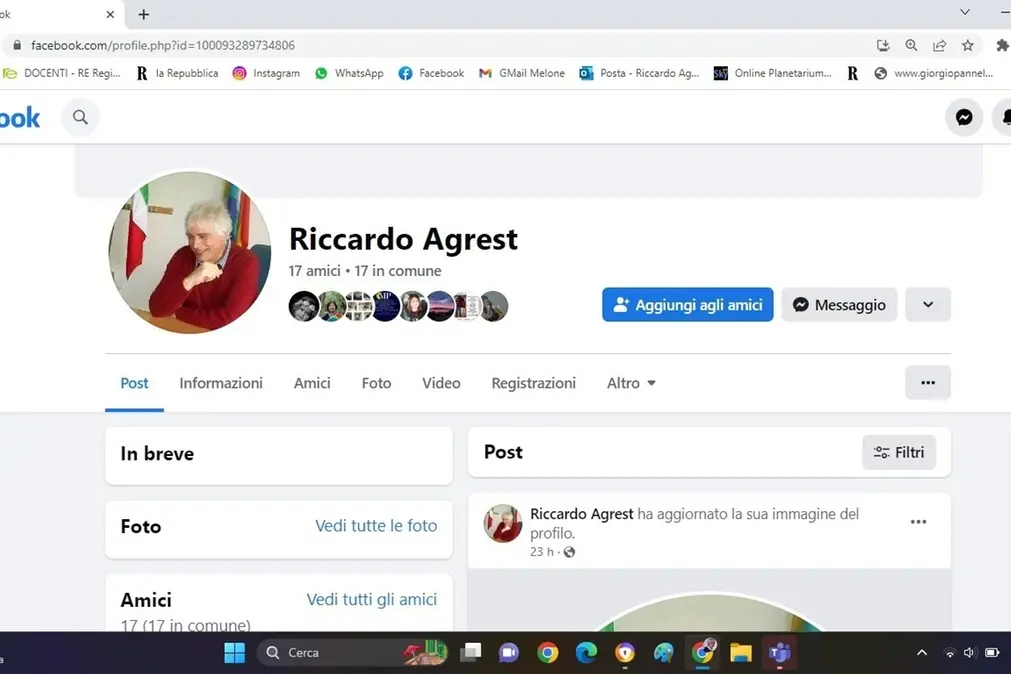Bookmark this page with the star icon
1011x674 pixels.
pos(968,45)
